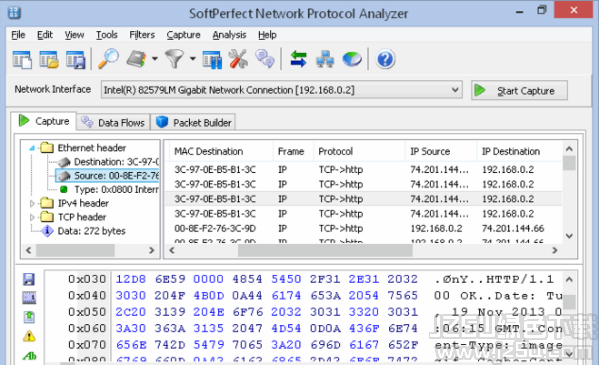This screenshot has width=599, height=365.
Task: Select the Data: 272 bytes tree item
Action: click(x=83, y=231)
